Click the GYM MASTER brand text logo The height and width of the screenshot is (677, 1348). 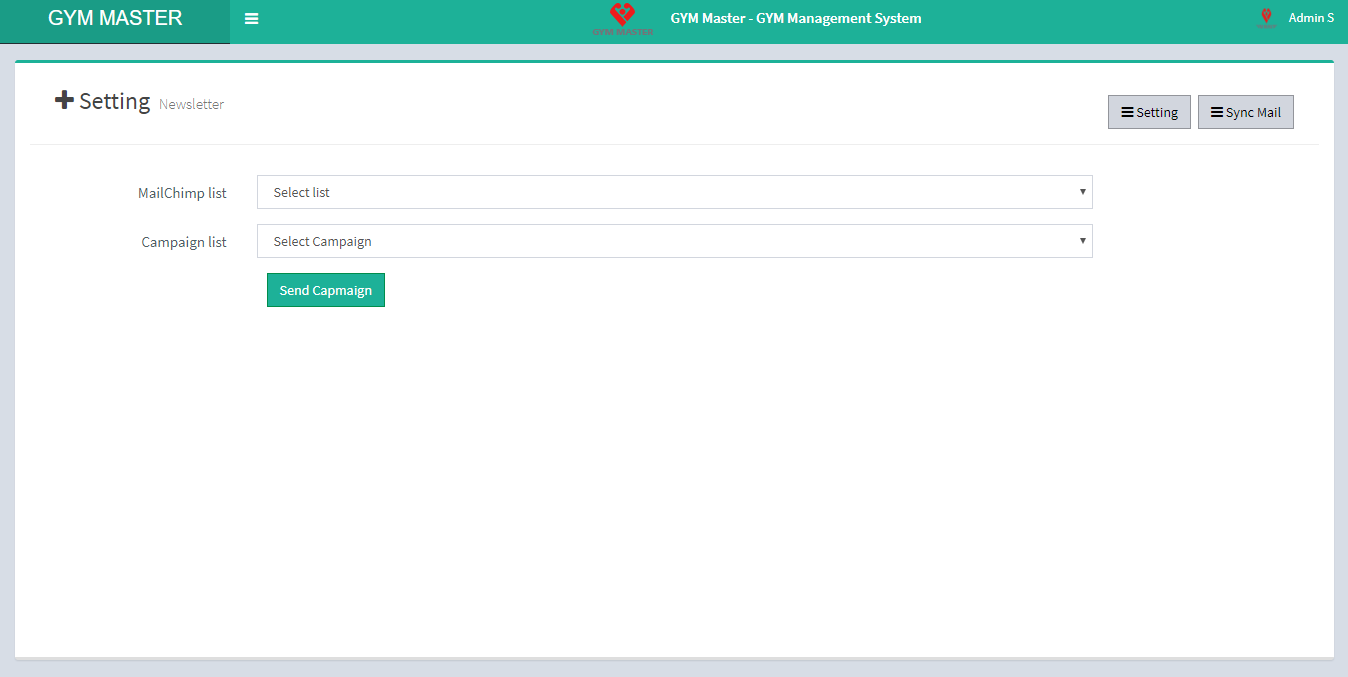115,18
